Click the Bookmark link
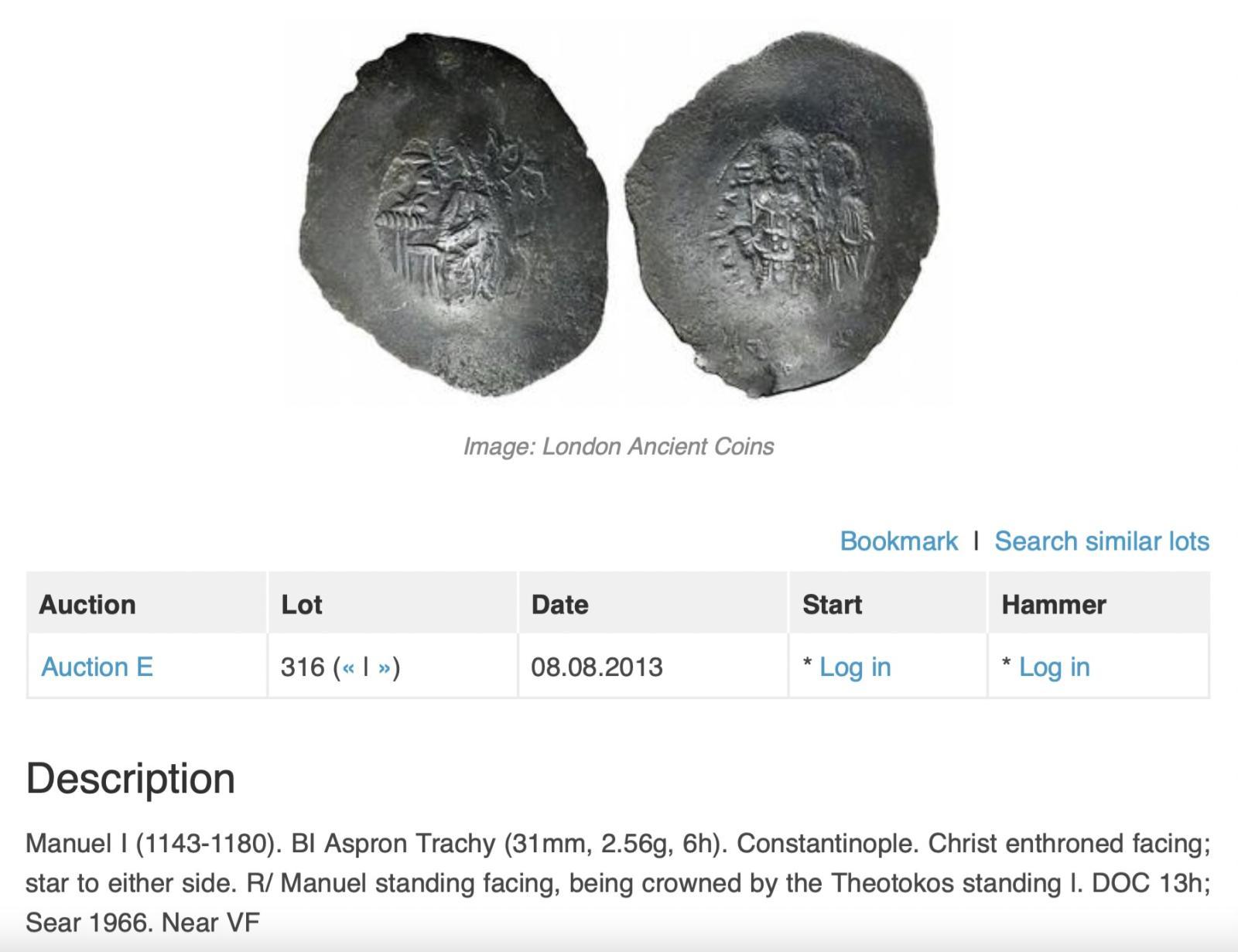This screenshot has height=952, width=1238. [898, 541]
